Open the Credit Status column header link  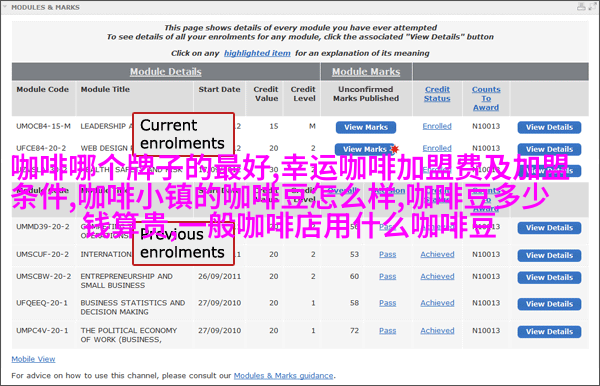click(x=437, y=94)
